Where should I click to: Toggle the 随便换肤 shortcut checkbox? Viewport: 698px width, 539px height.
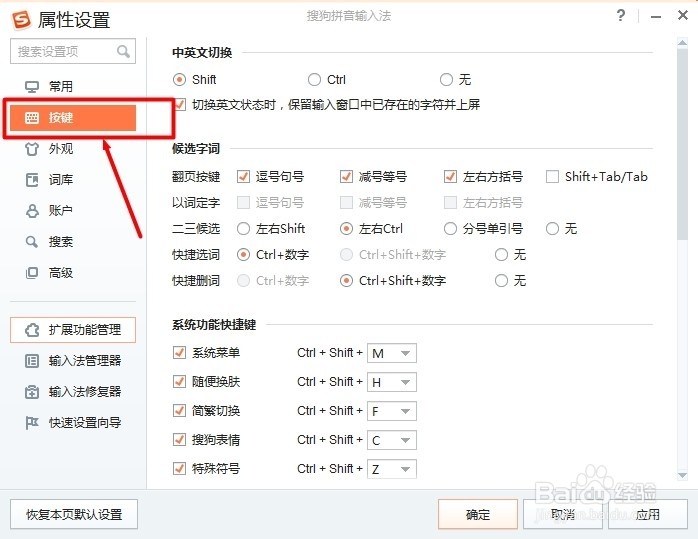[179, 381]
